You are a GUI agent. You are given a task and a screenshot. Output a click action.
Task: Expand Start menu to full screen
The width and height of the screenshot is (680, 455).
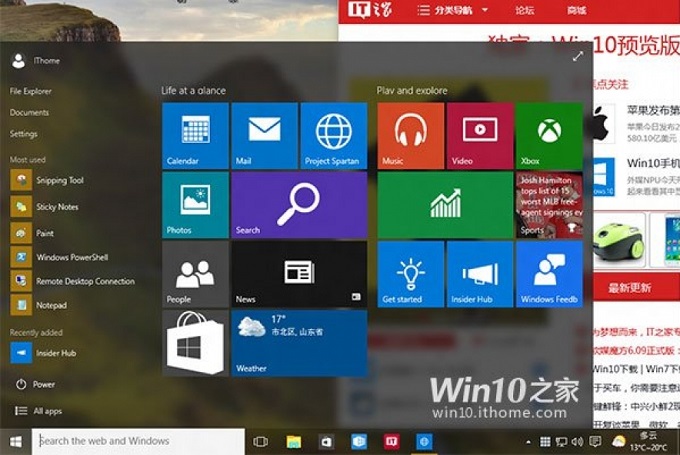point(577,56)
